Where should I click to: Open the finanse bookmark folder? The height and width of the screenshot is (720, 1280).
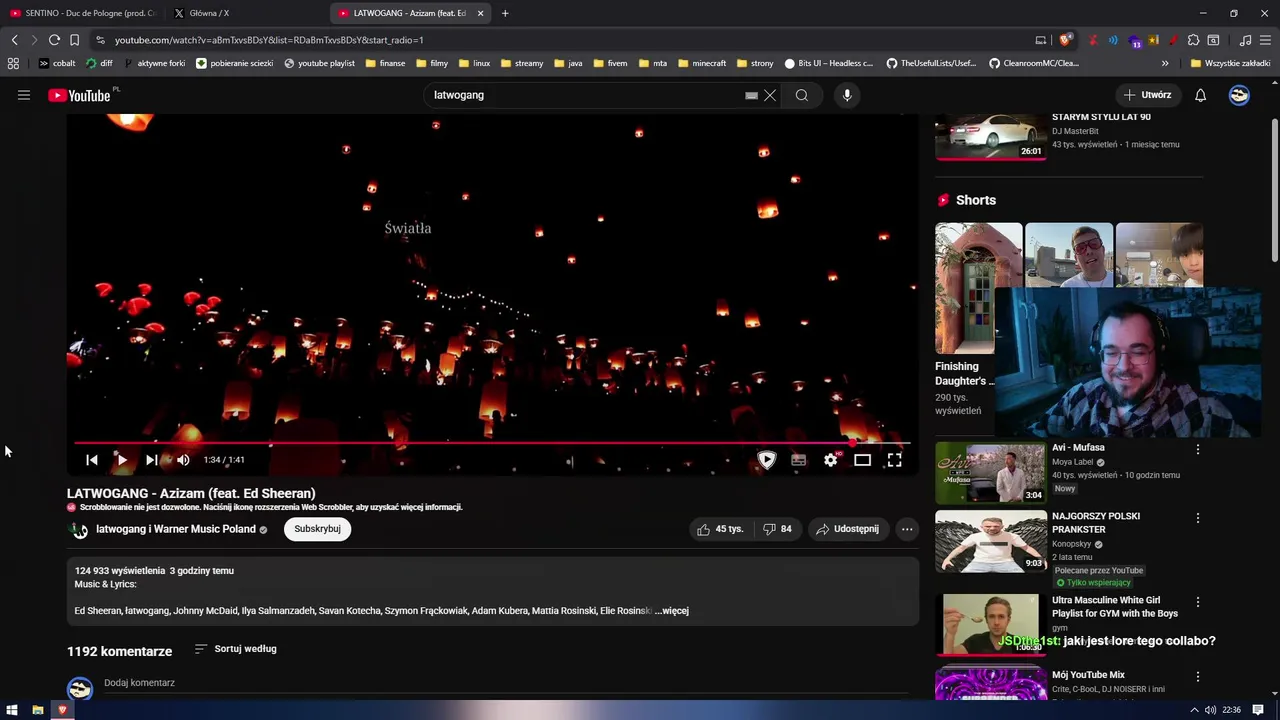pos(385,63)
